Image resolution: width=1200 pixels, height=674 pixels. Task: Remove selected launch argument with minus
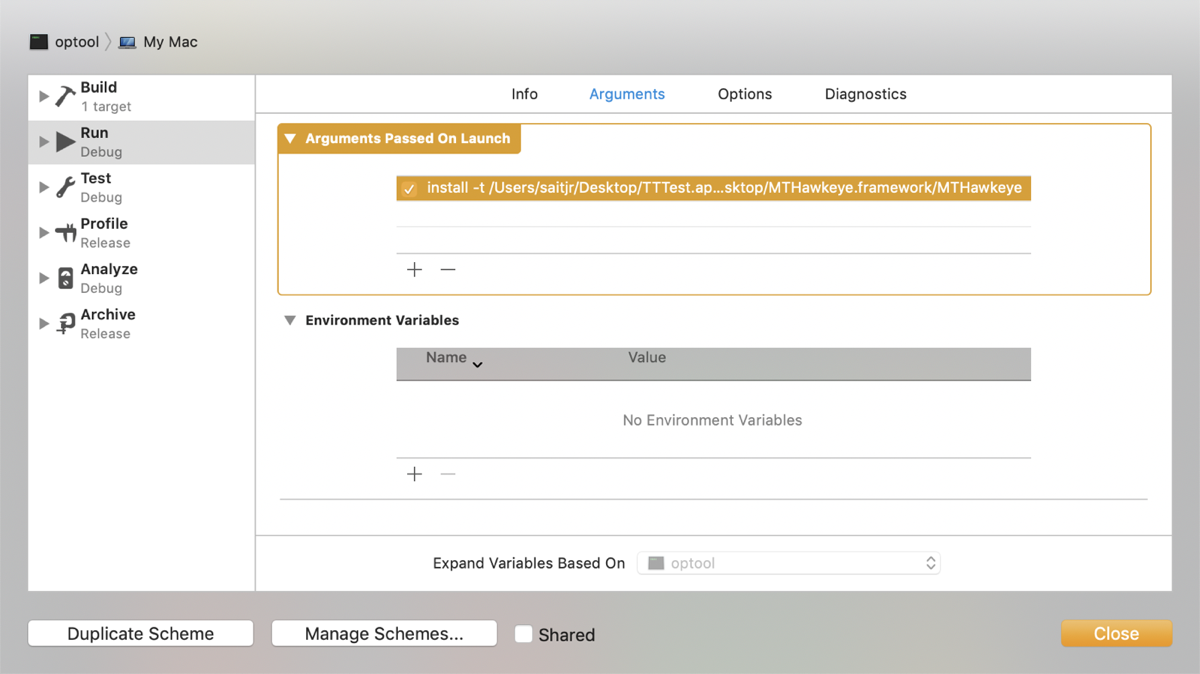click(448, 270)
